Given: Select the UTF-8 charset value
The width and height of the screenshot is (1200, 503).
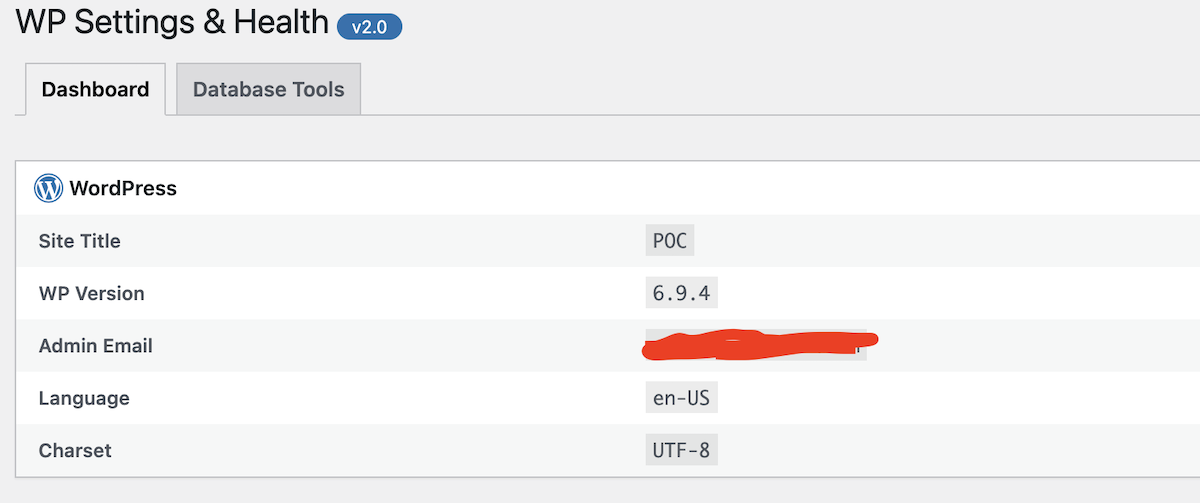Looking at the screenshot, I should tap(682, 450).
